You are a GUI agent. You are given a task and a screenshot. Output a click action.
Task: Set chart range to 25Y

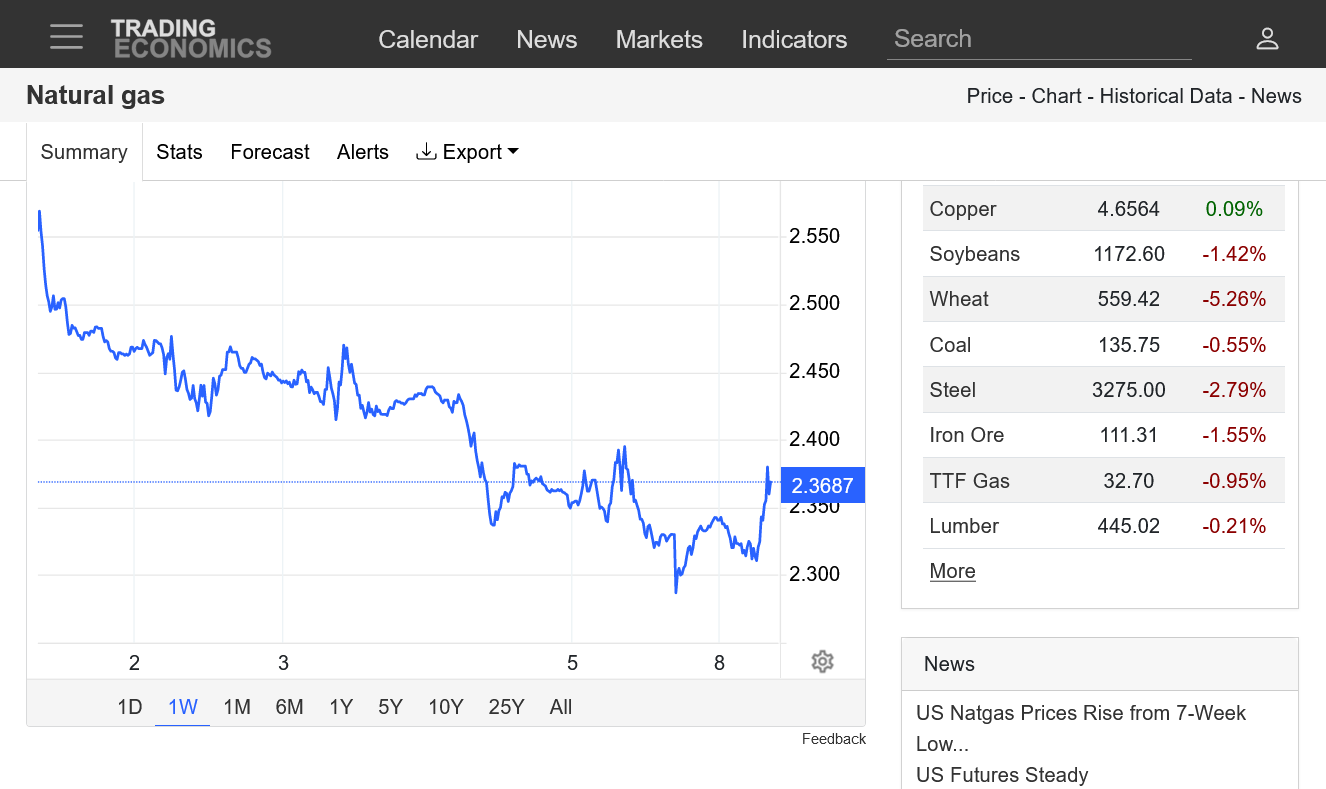coord(506,707)
